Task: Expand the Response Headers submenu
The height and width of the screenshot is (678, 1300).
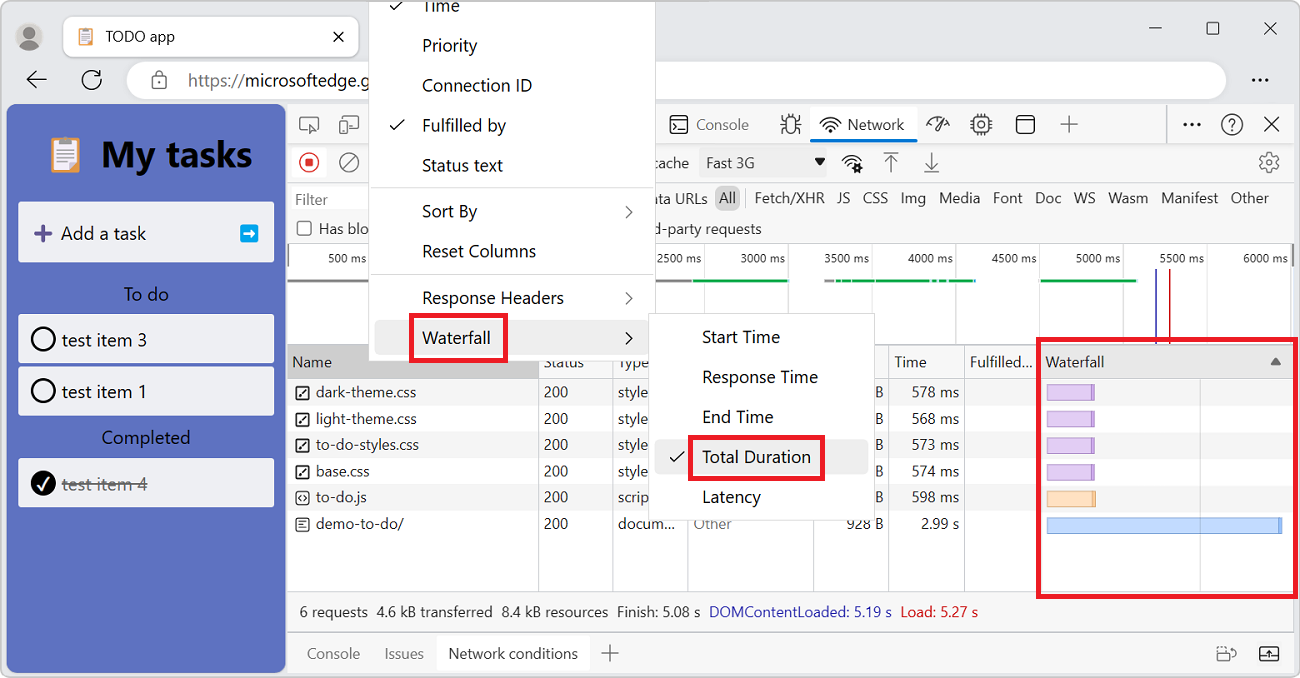Action: tap(493, 297)
